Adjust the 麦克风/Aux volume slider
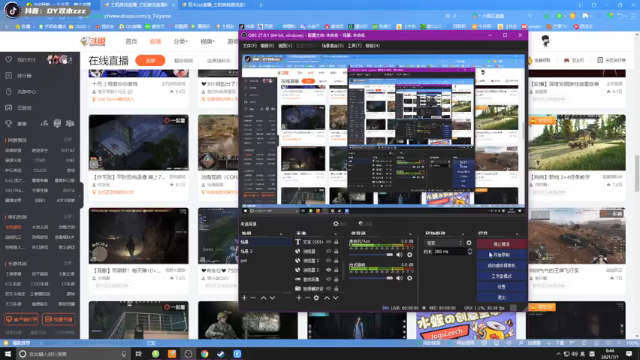 371,255
